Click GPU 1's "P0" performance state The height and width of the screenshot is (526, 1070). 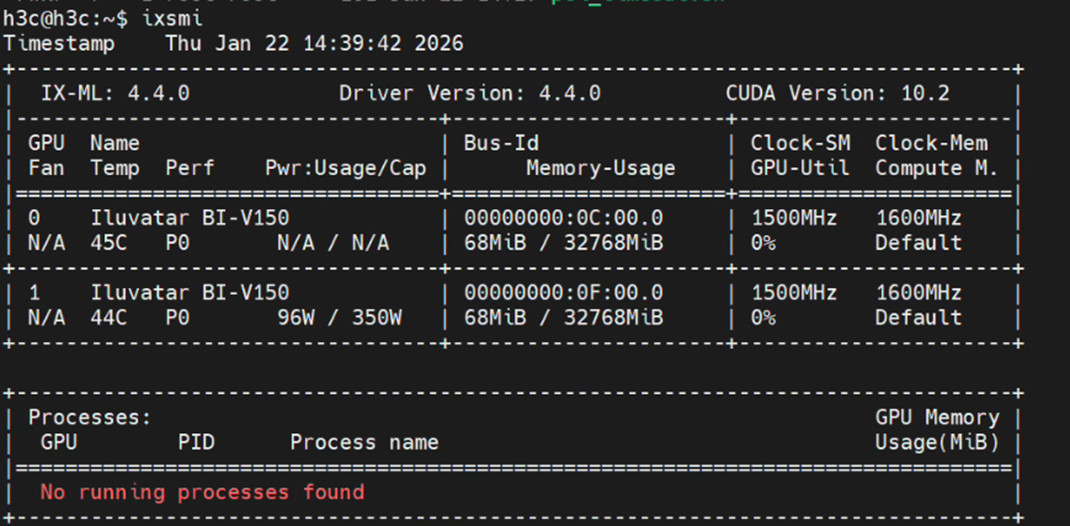177,318
